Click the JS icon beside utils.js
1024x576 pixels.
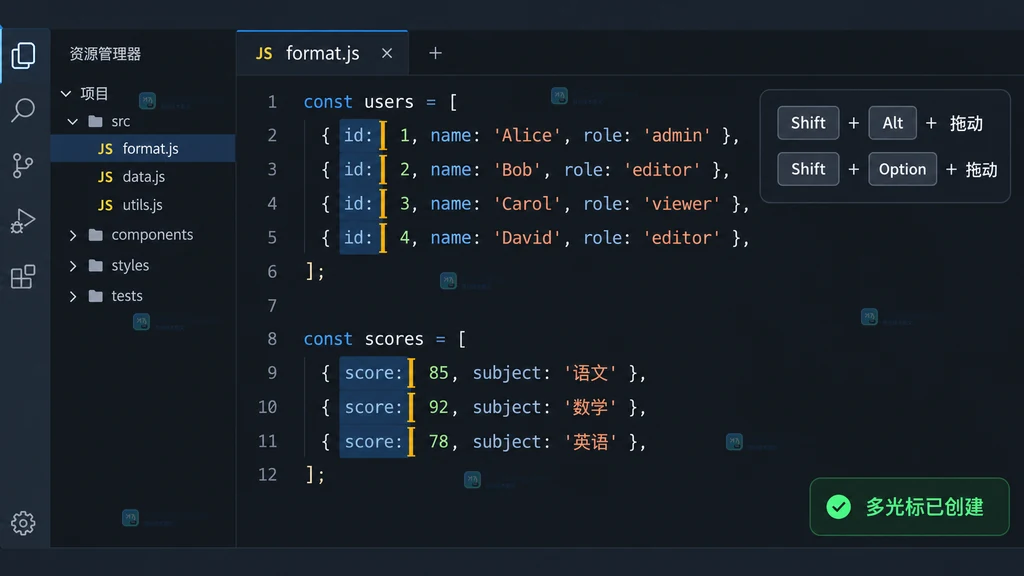(105, 205)
